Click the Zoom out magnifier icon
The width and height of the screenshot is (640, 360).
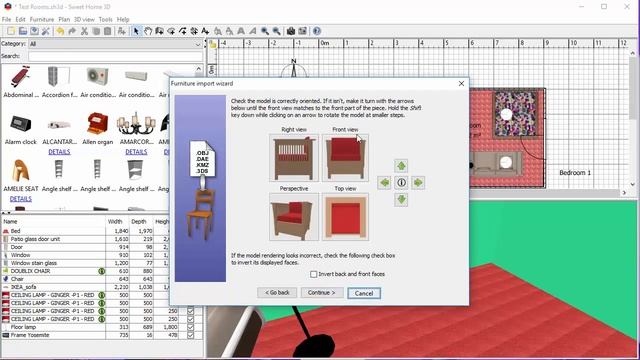276,31
